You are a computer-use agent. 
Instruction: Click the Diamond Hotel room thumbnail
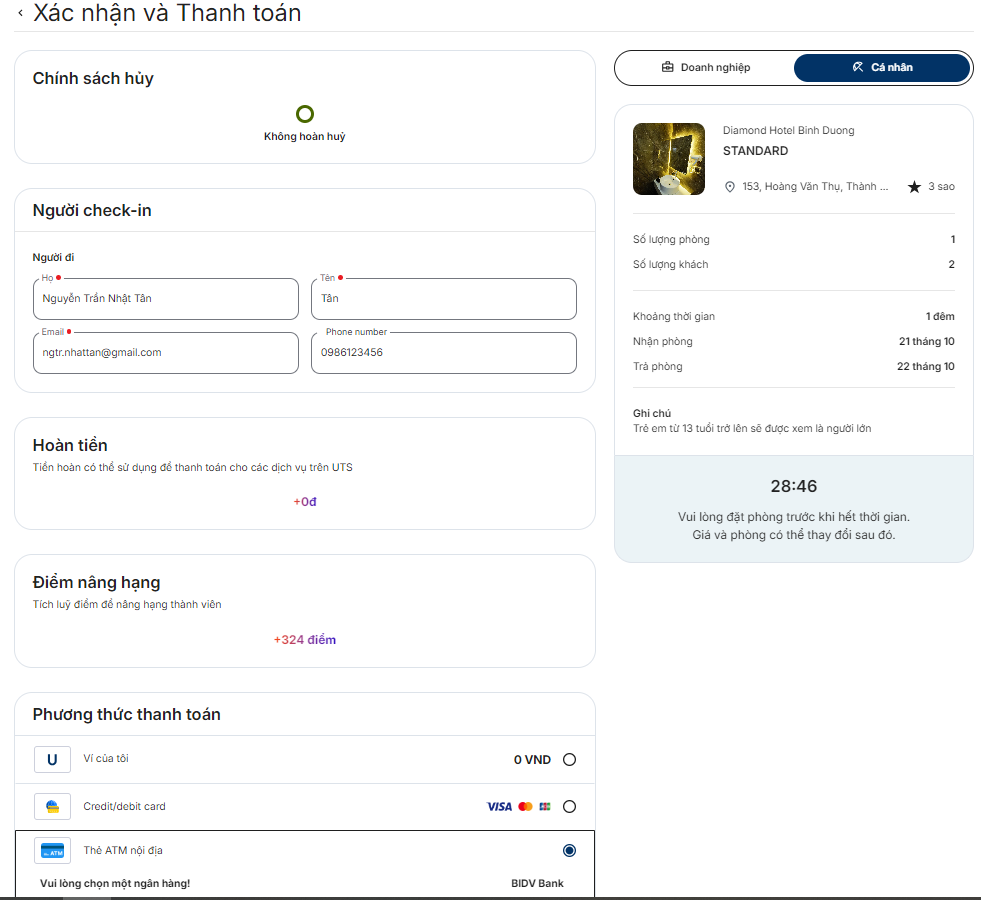pyautogui.click(x=669, y=159)
